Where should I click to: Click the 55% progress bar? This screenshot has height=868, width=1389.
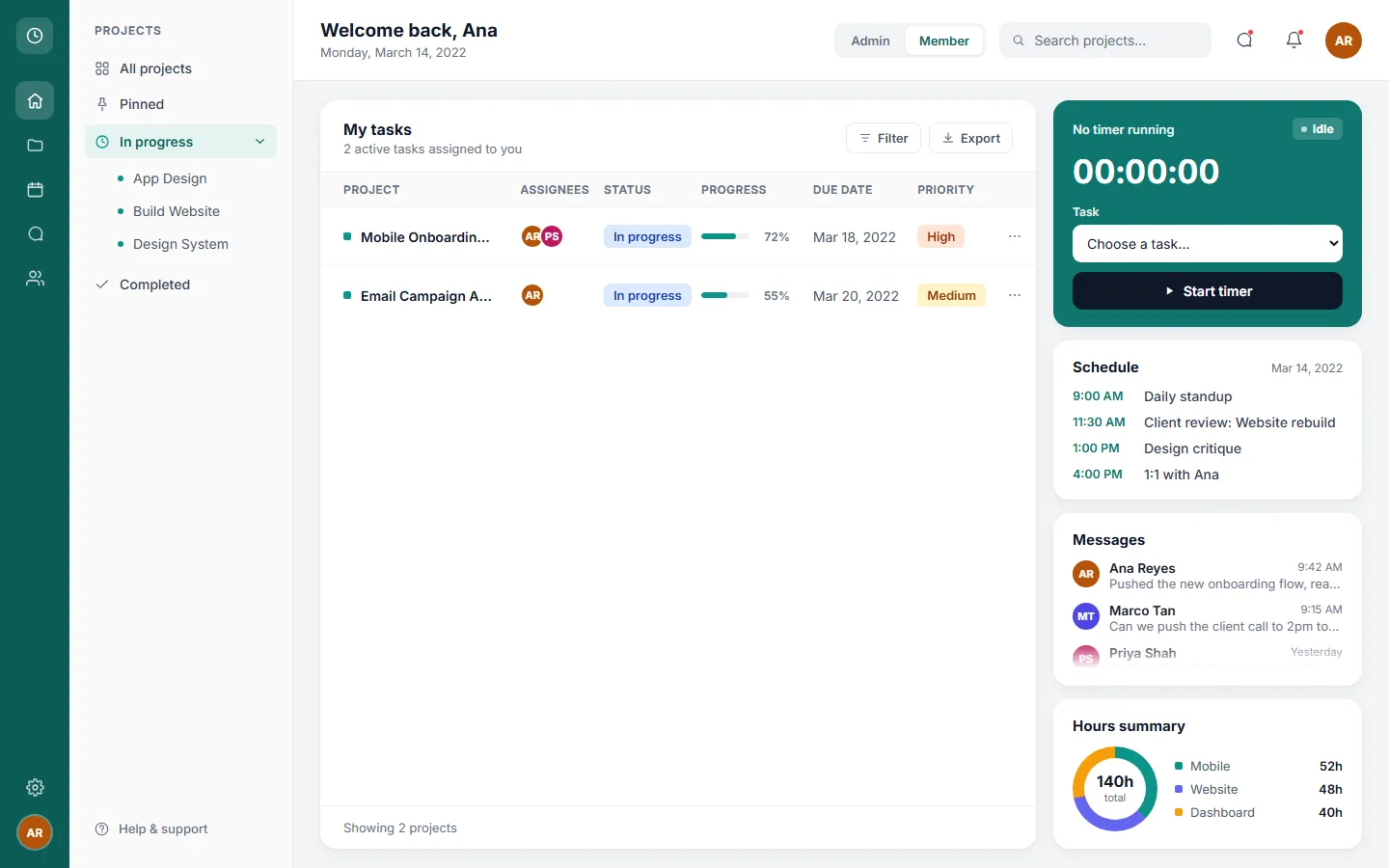pyautogui.click(x=725, y=295)
